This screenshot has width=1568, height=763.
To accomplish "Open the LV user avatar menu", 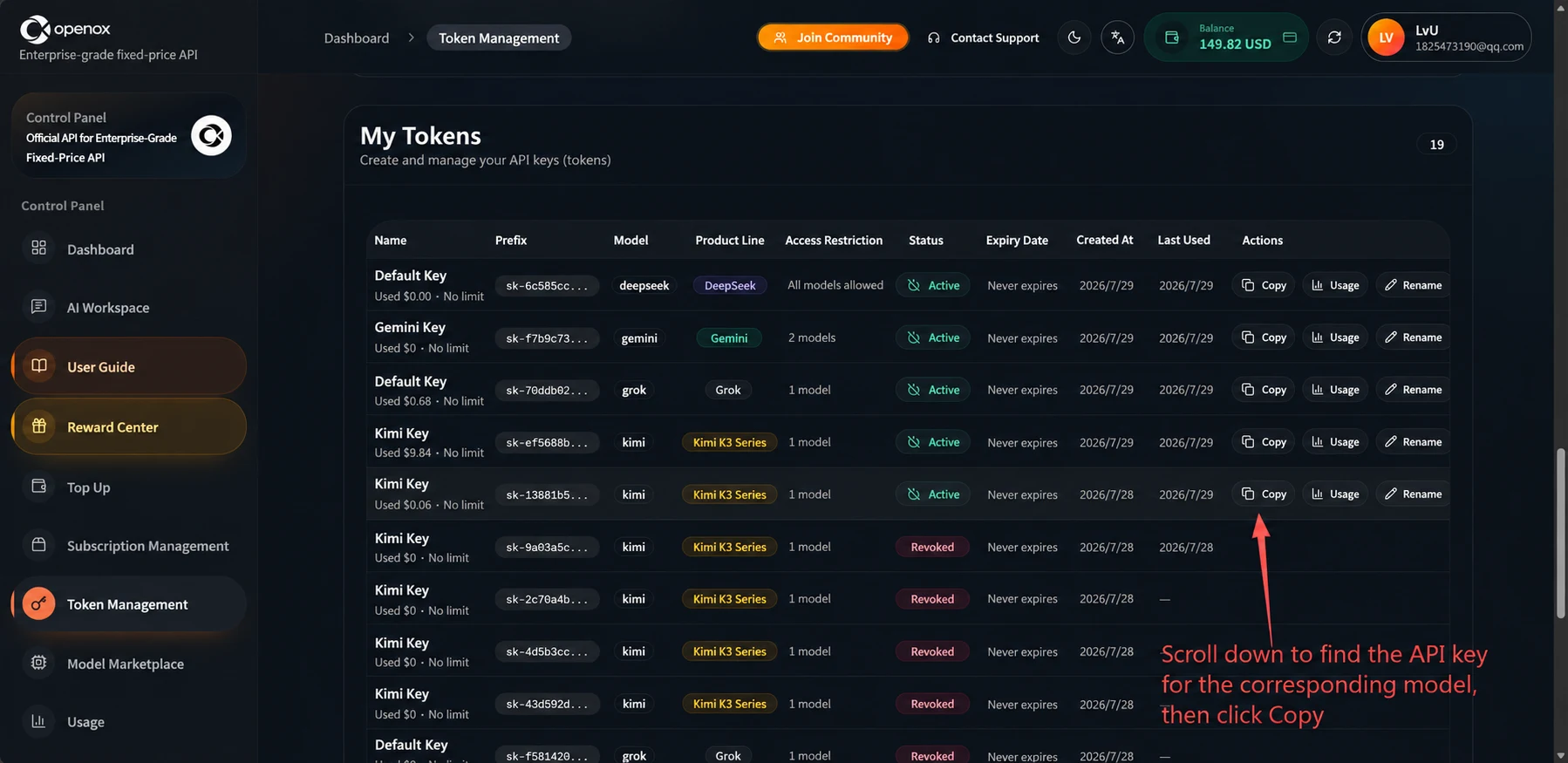I will 1386,37.
